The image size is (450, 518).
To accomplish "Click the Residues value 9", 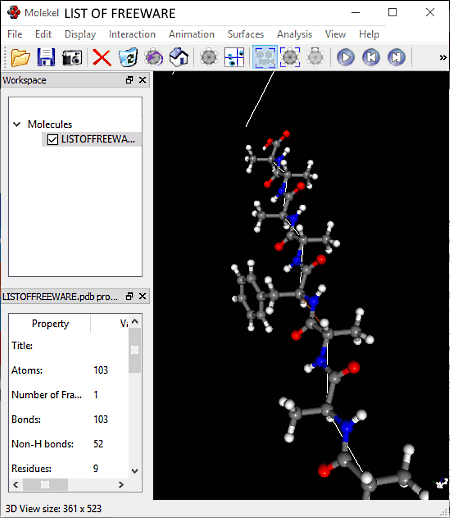I will click(96, 469).
